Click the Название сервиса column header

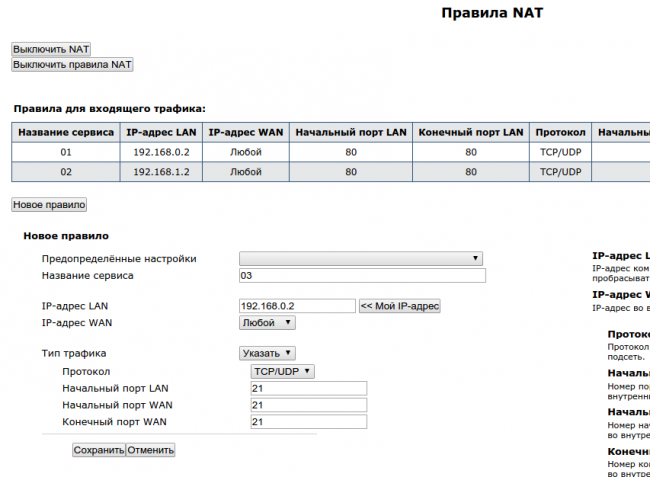coord(66,133)
